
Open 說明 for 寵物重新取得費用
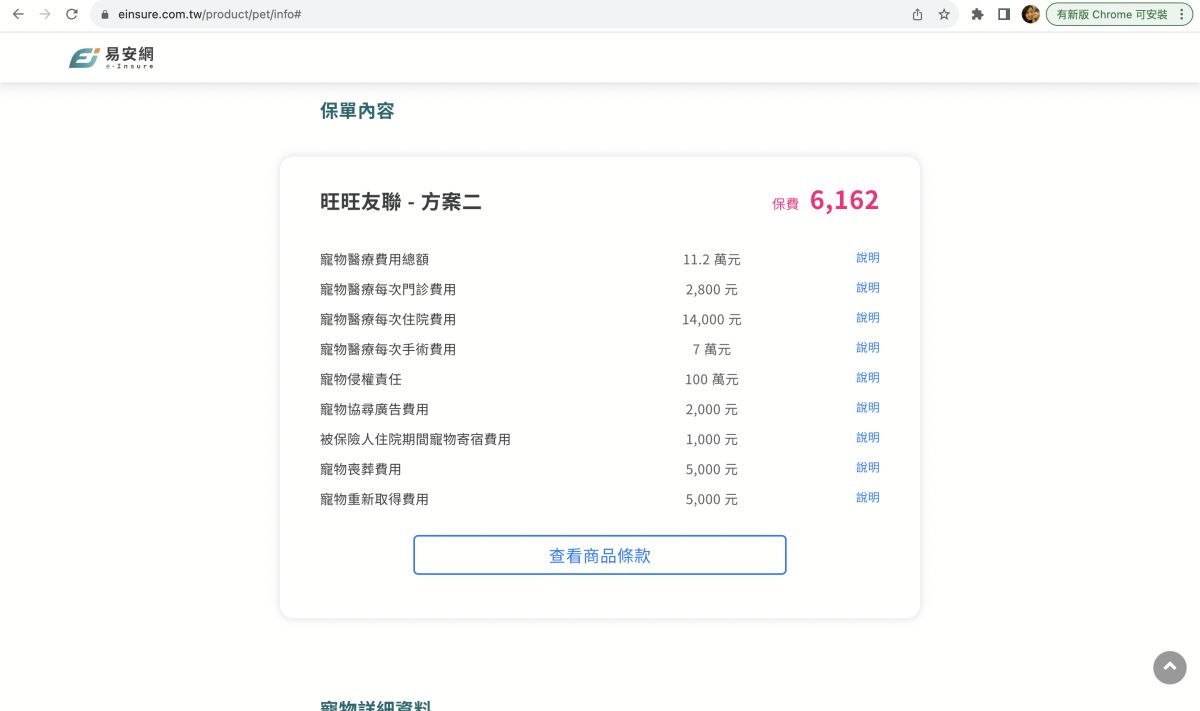(867, 497)
